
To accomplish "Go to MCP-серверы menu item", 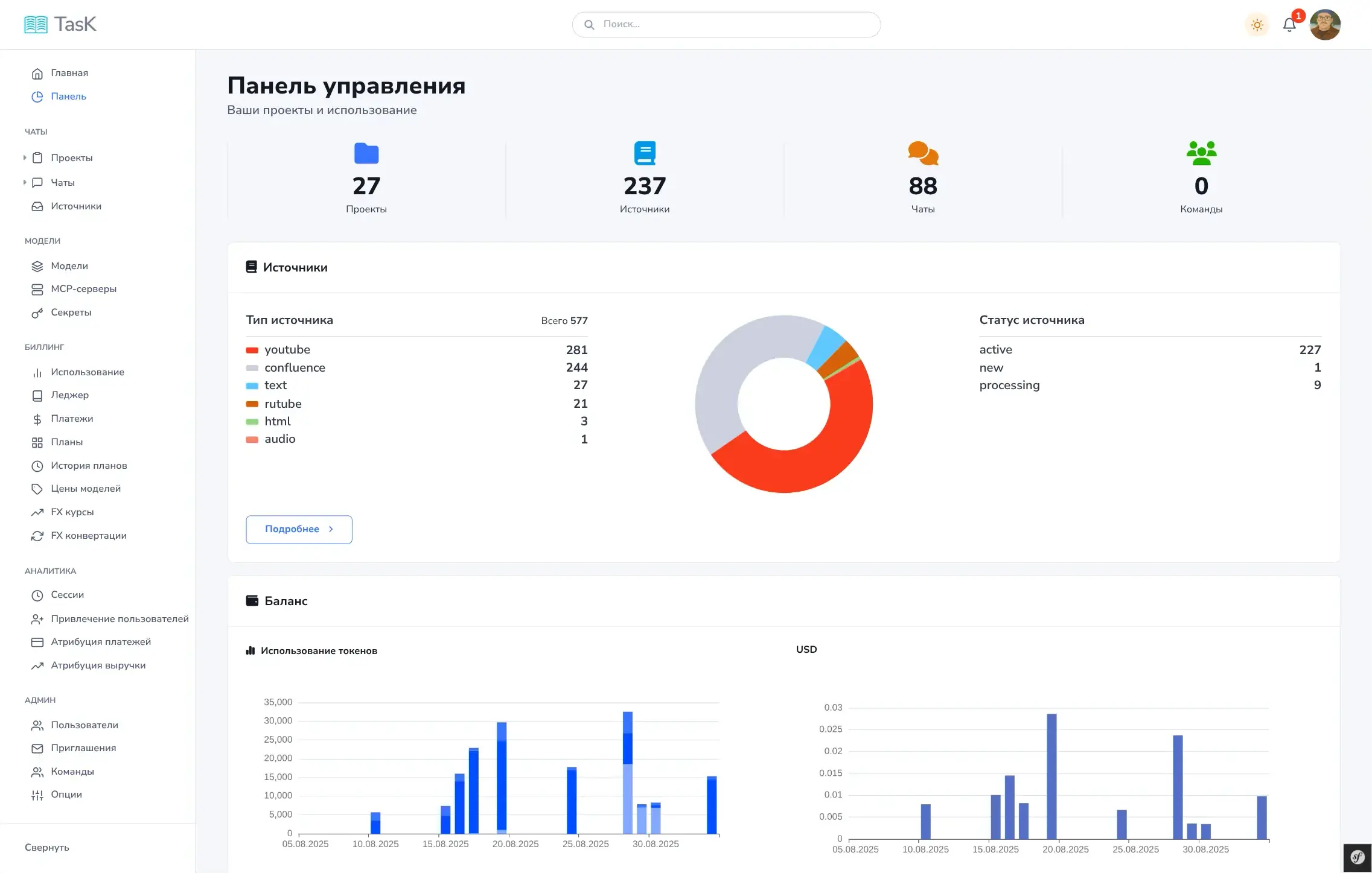I will tap(83, 289).
